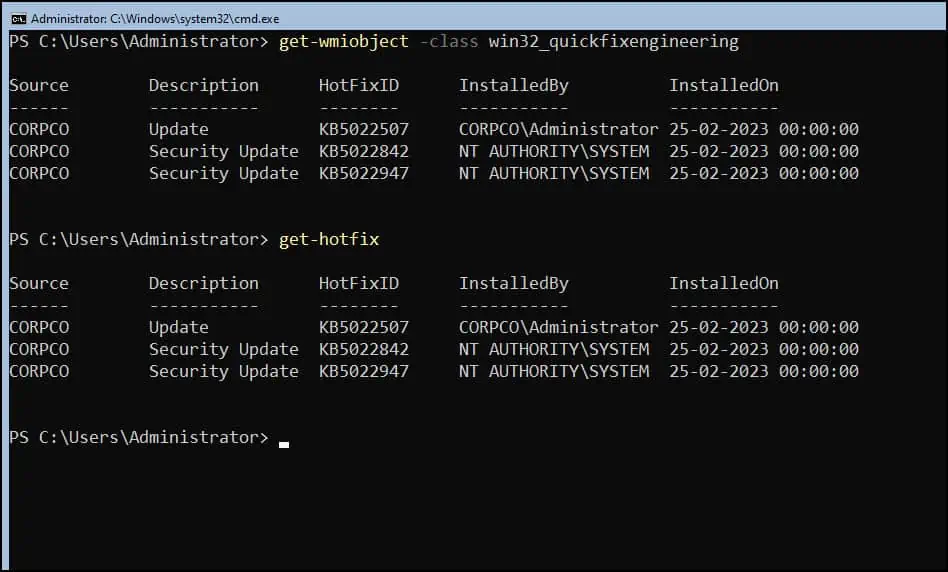Click KB5022947 in the get-hotfix output
The width and height of the screenshot is (948, 572).
[x=364, y=372]
